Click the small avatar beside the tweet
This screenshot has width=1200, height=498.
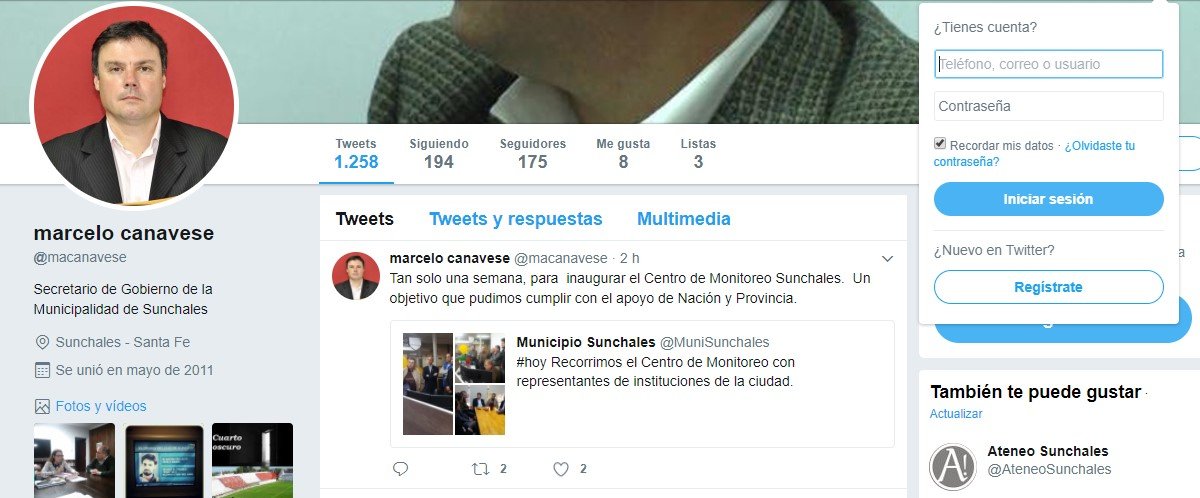[x=356, y=276]
